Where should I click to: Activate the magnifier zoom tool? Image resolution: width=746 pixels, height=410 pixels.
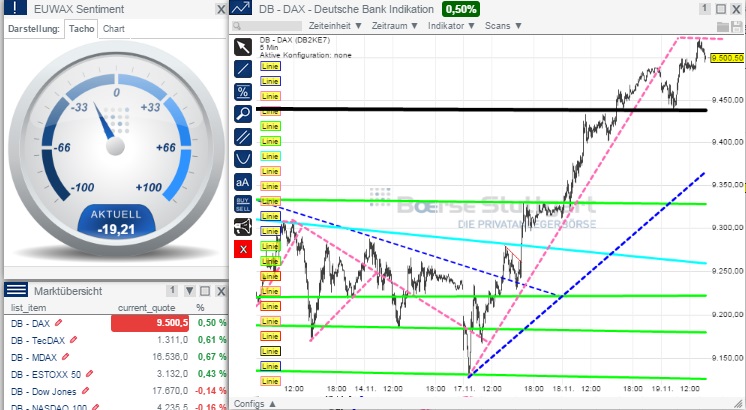pyautogui.click(x=243, y=114)
